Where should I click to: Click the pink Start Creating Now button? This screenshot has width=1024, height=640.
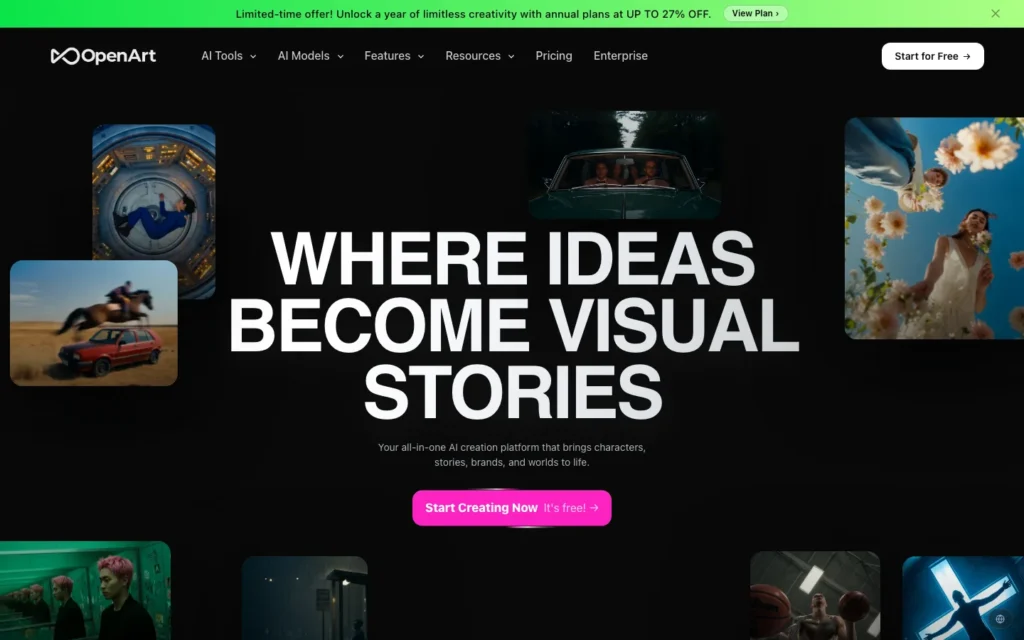tap(512, 508)
